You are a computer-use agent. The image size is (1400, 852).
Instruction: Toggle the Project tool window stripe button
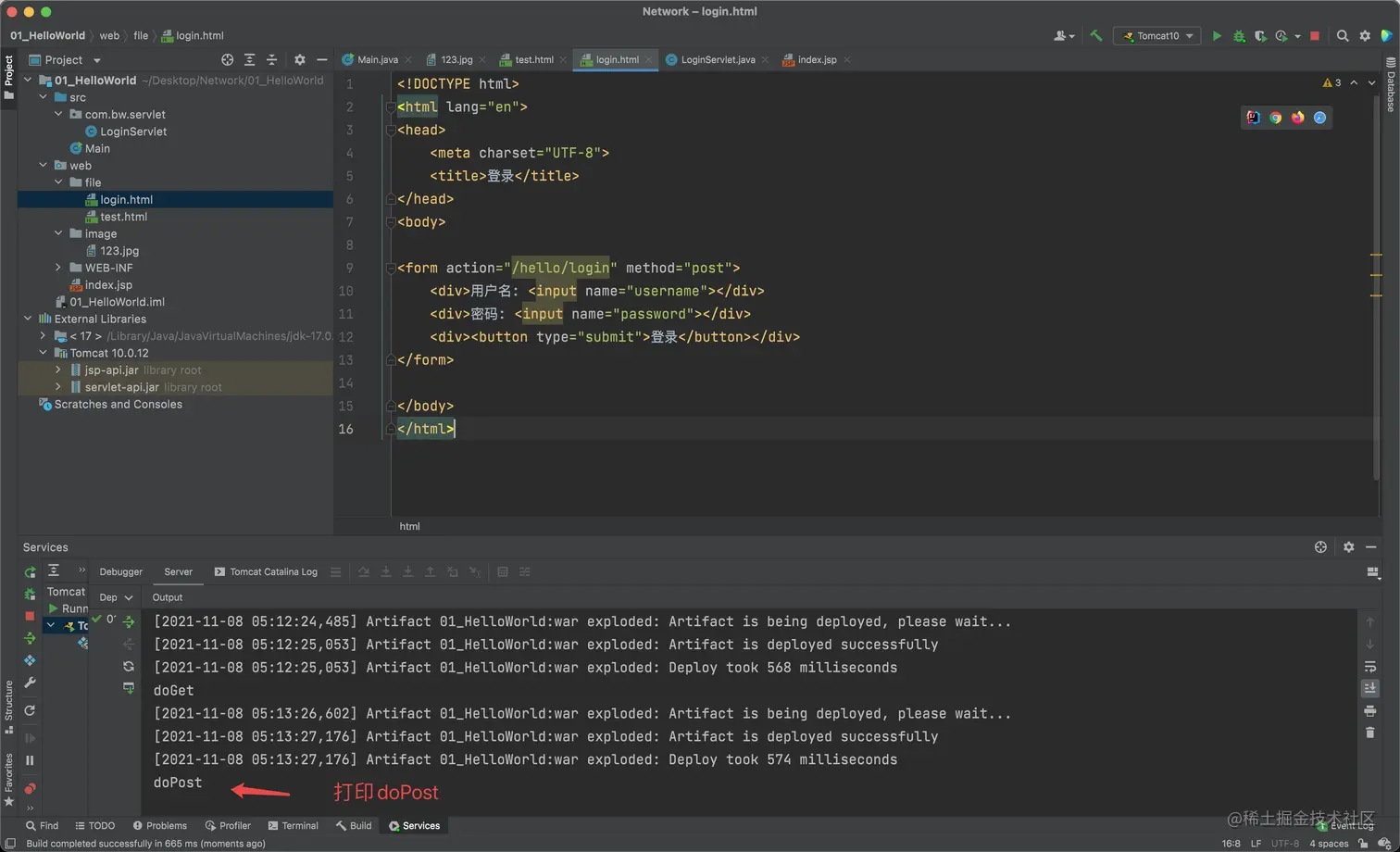(x=8, y=77)
